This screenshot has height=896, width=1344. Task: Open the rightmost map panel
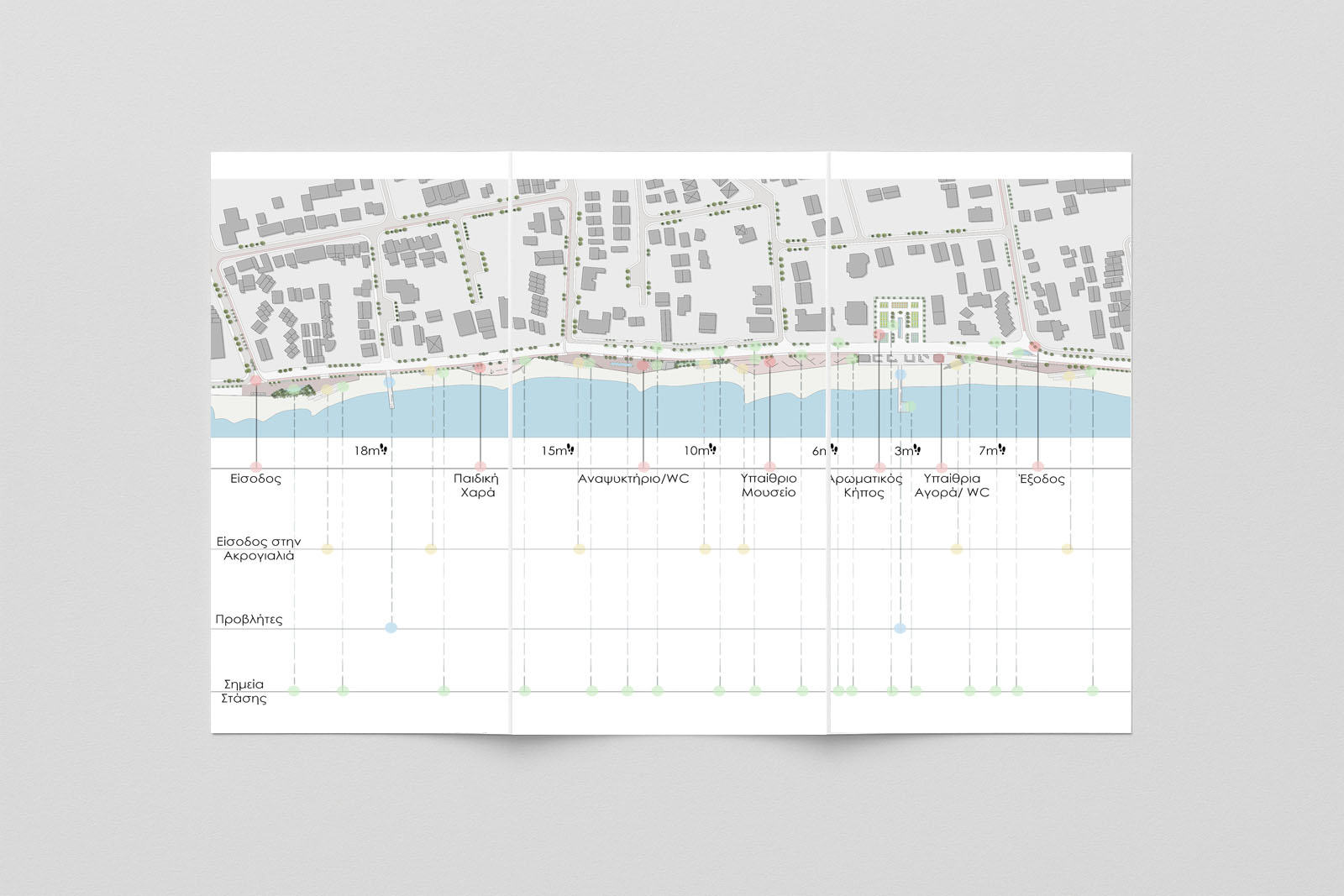point(983,269)
